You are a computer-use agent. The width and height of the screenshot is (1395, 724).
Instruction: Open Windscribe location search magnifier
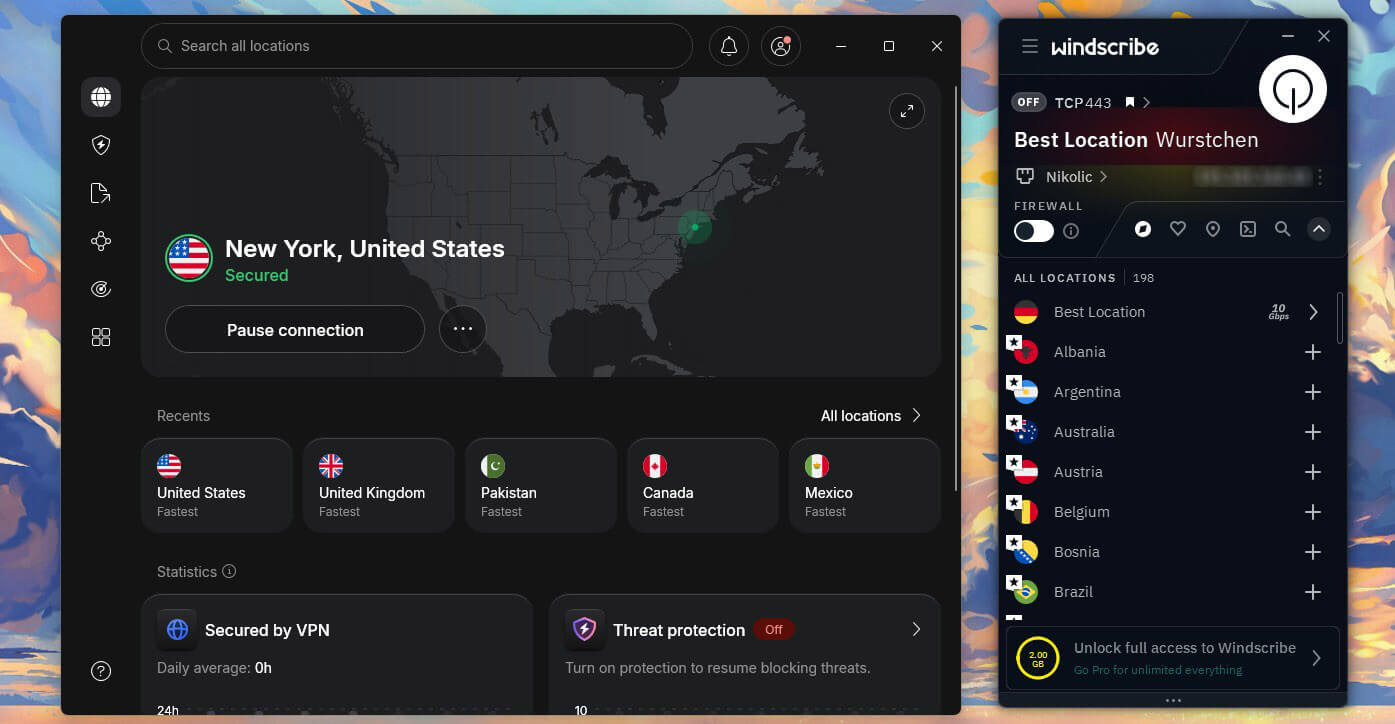[1283, 229]
